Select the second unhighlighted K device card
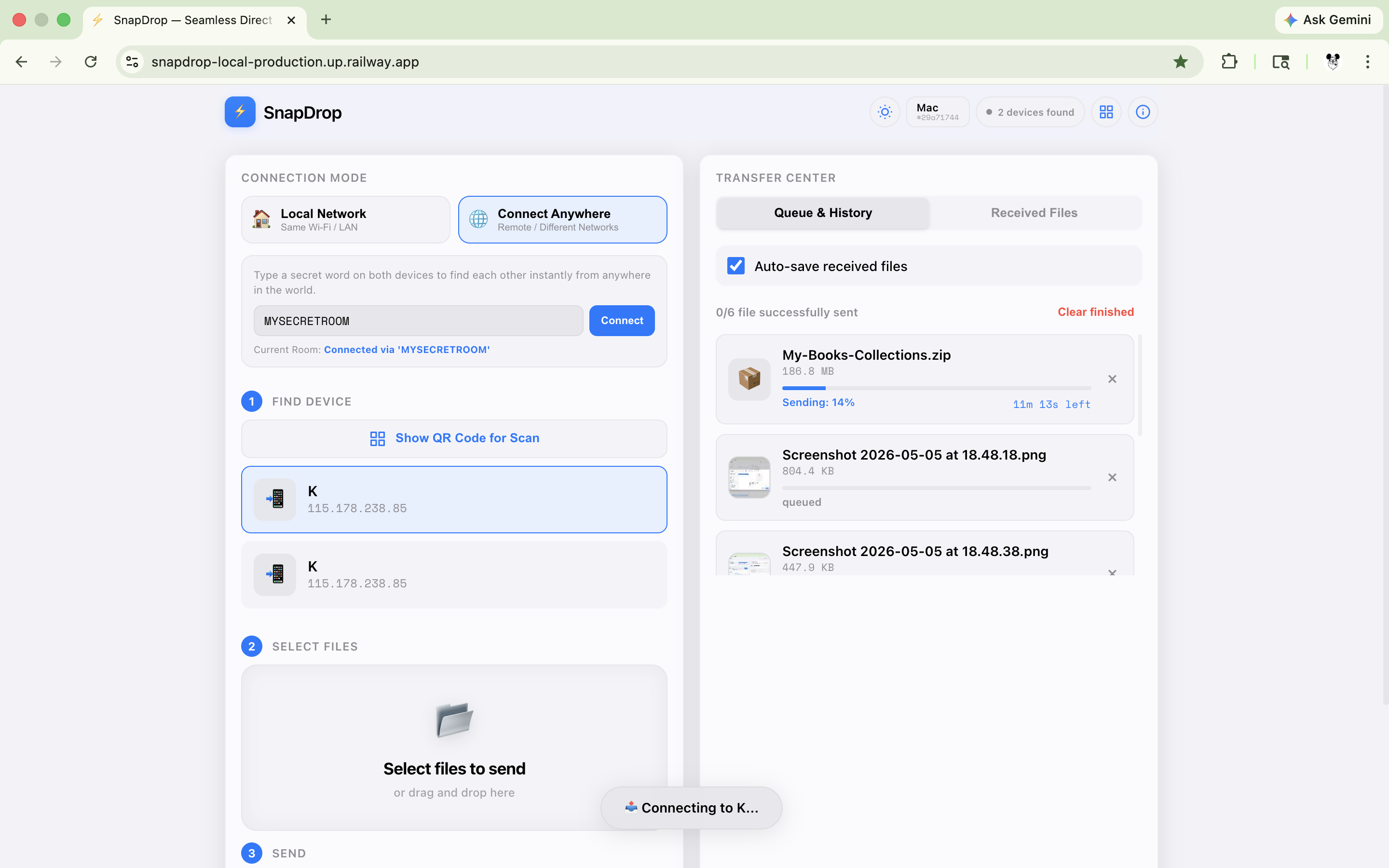The width and height of the screenshot is (1389, 868). tap(454, 575)
